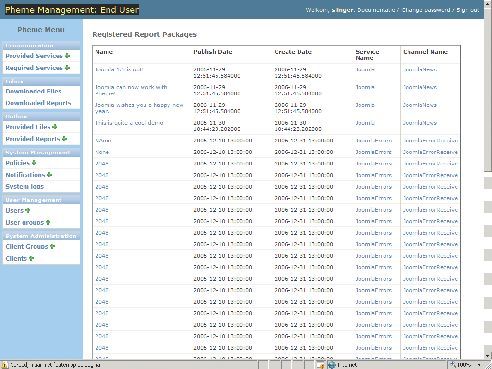Click Pheme Management: End User title
The width and height of the screenshot is (492, 369).
[x=72, y=10]
